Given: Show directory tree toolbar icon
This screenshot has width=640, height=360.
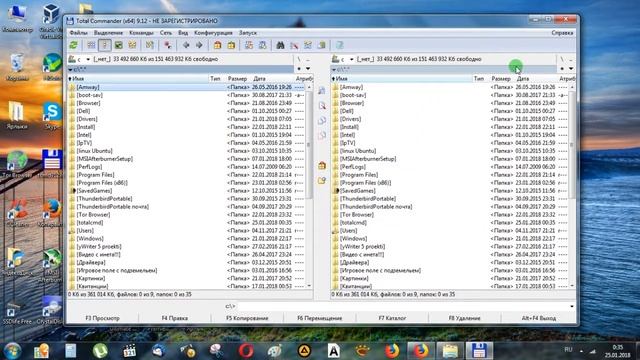Looking at the screenshot, I should click(x=132, y=45).
